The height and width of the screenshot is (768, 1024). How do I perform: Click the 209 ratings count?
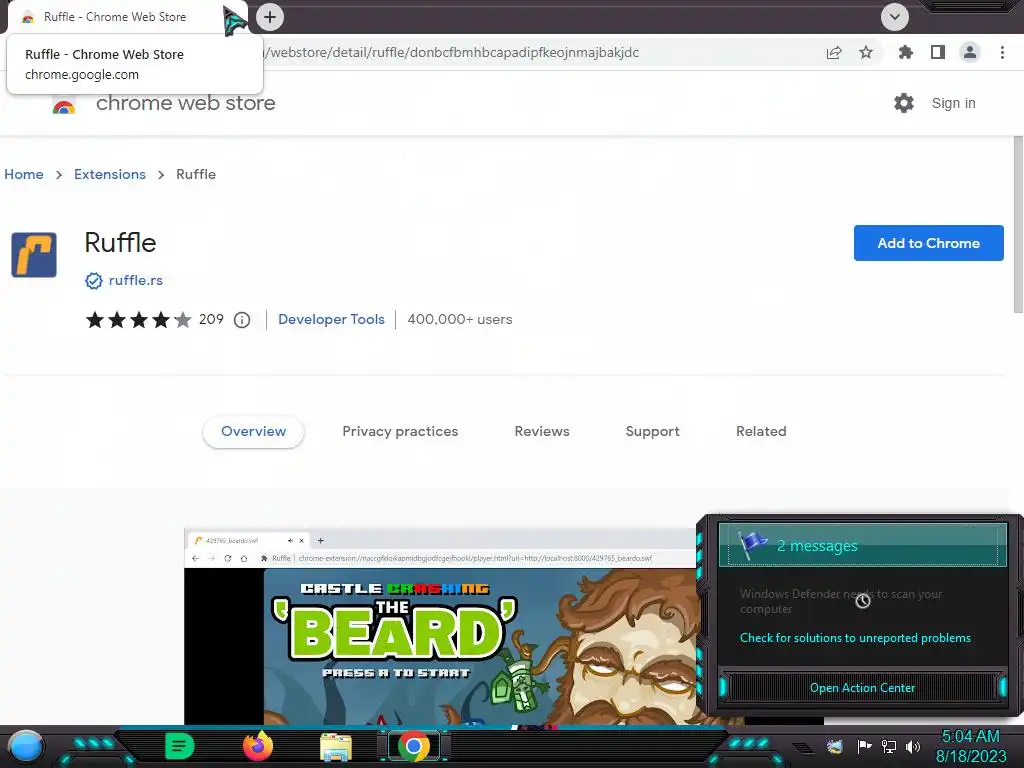click(x=211, y=319)
